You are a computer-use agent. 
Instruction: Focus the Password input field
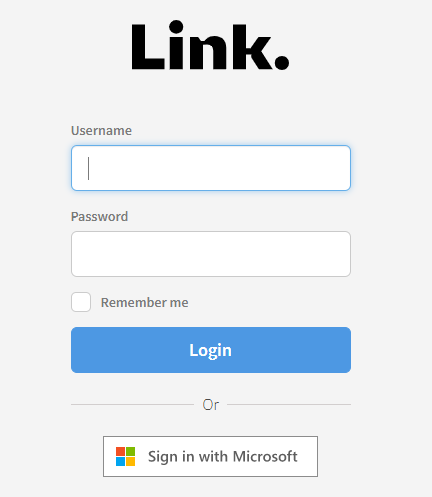point(211,254)
